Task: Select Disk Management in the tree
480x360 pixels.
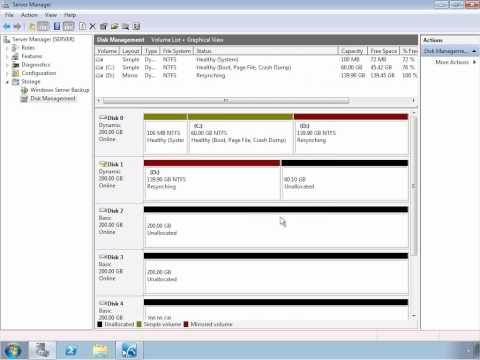Action: click(x=53, y=98)
